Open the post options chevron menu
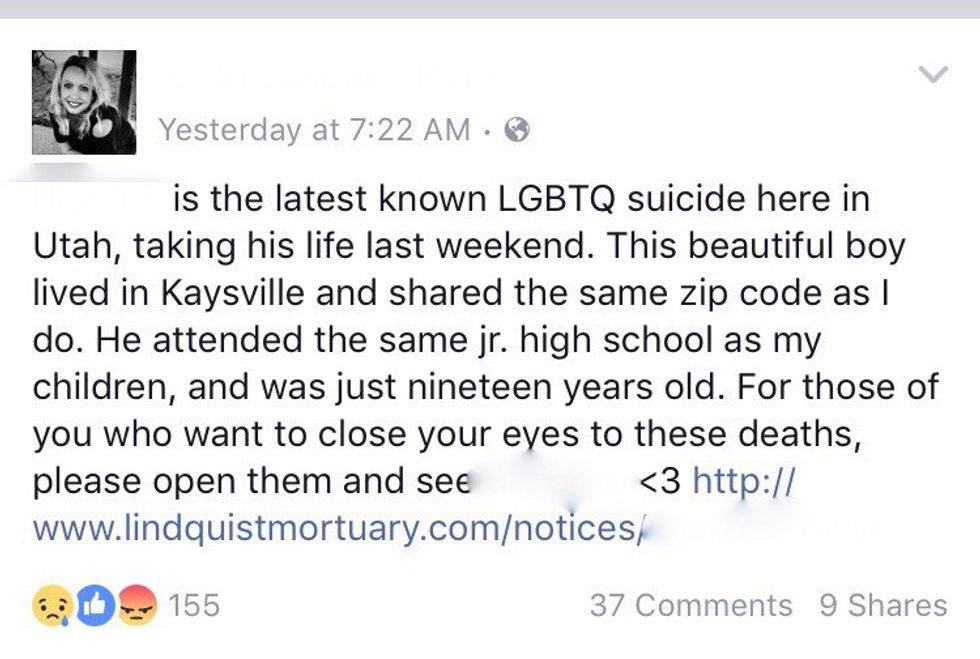Viewport: 980px width, 659px height. 932,75
